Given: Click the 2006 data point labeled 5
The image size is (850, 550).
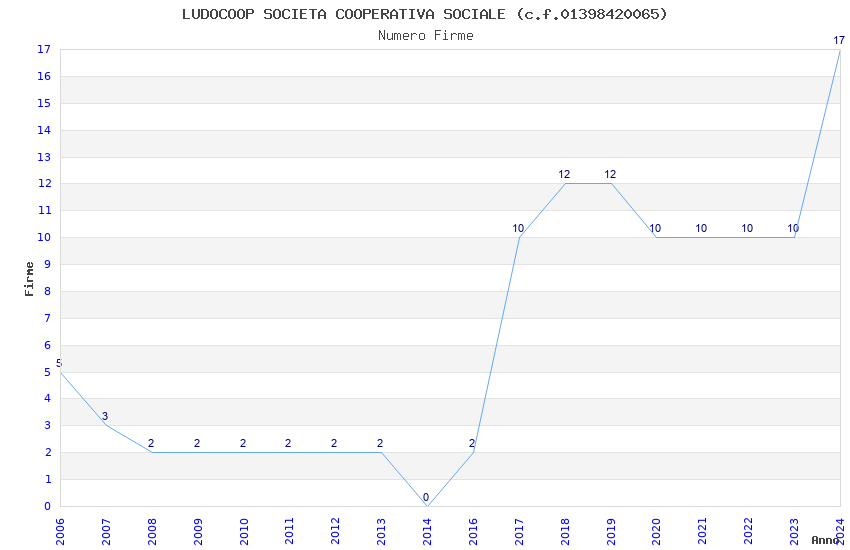Looking at the screenshot, I should click(60, 372).
